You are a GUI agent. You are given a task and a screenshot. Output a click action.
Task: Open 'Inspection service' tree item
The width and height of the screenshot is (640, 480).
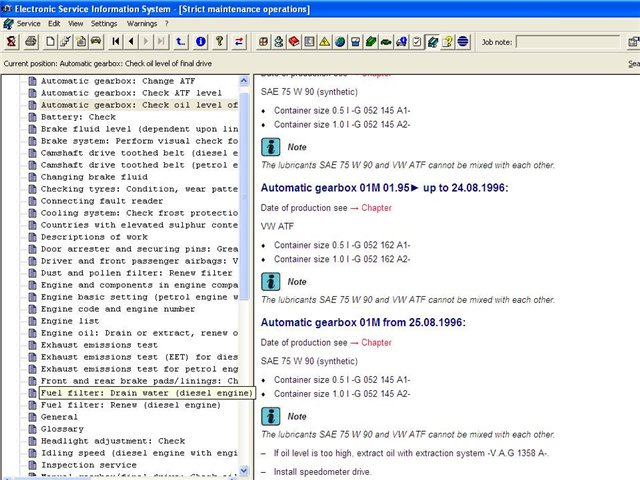pyautogui.click(x=89, y=465)
